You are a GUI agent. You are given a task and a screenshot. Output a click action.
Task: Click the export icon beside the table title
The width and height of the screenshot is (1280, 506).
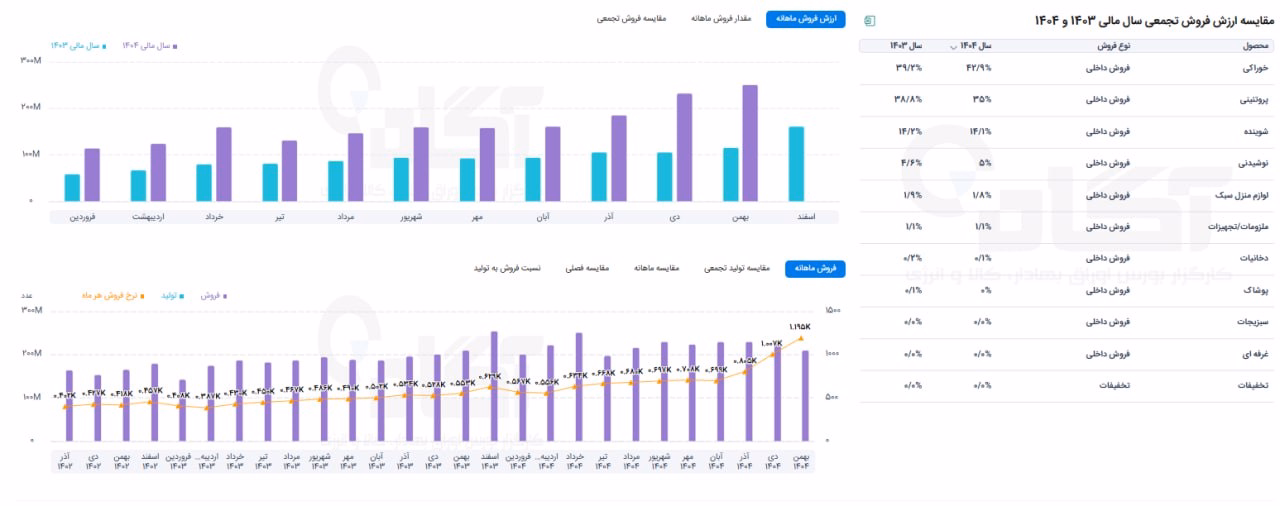870,20
